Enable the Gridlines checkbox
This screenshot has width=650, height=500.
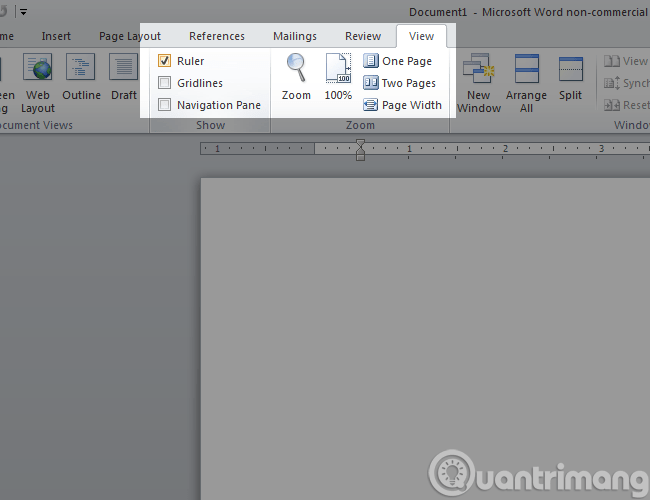click(x=165, y=83)
